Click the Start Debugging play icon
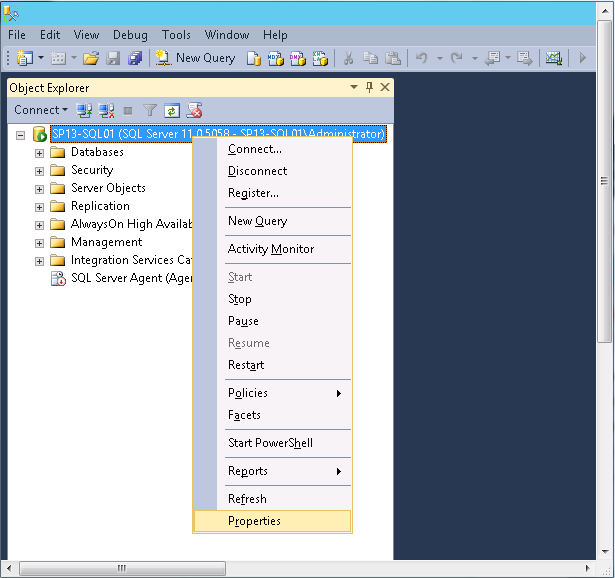Image resolution: width=615 pixels, height=578 pixels. pyautogui.click(x=583, y=58)
